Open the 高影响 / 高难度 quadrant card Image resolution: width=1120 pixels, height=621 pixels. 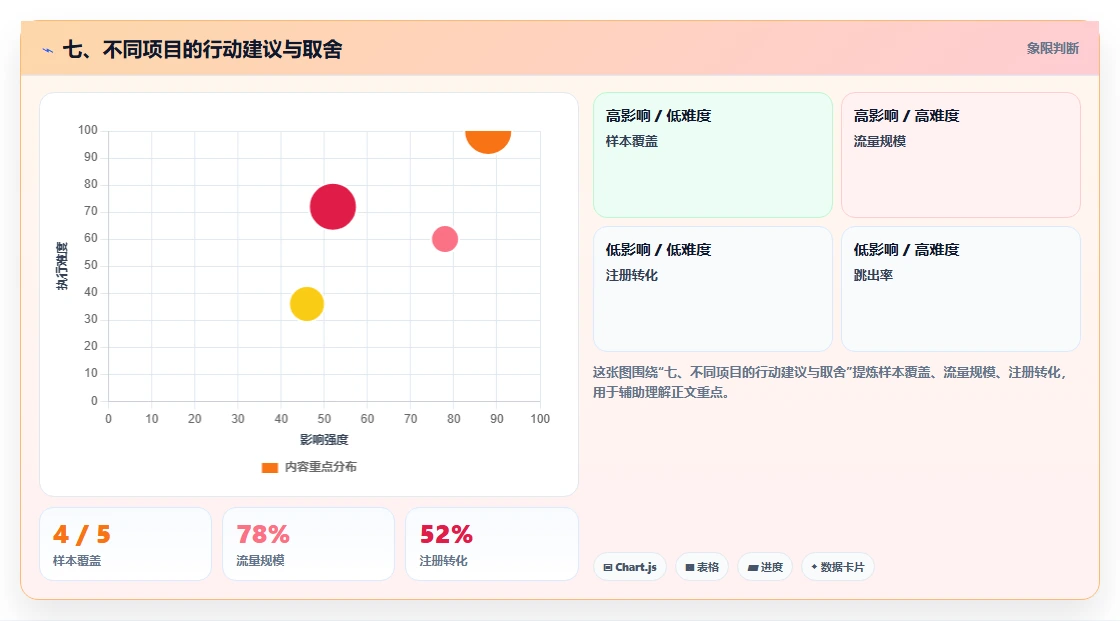tap(960, 154)
